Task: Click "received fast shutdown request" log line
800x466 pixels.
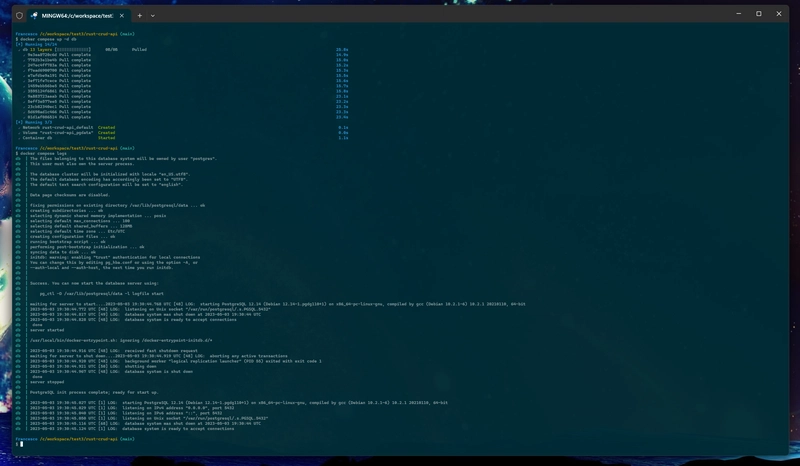Action: 114,351
